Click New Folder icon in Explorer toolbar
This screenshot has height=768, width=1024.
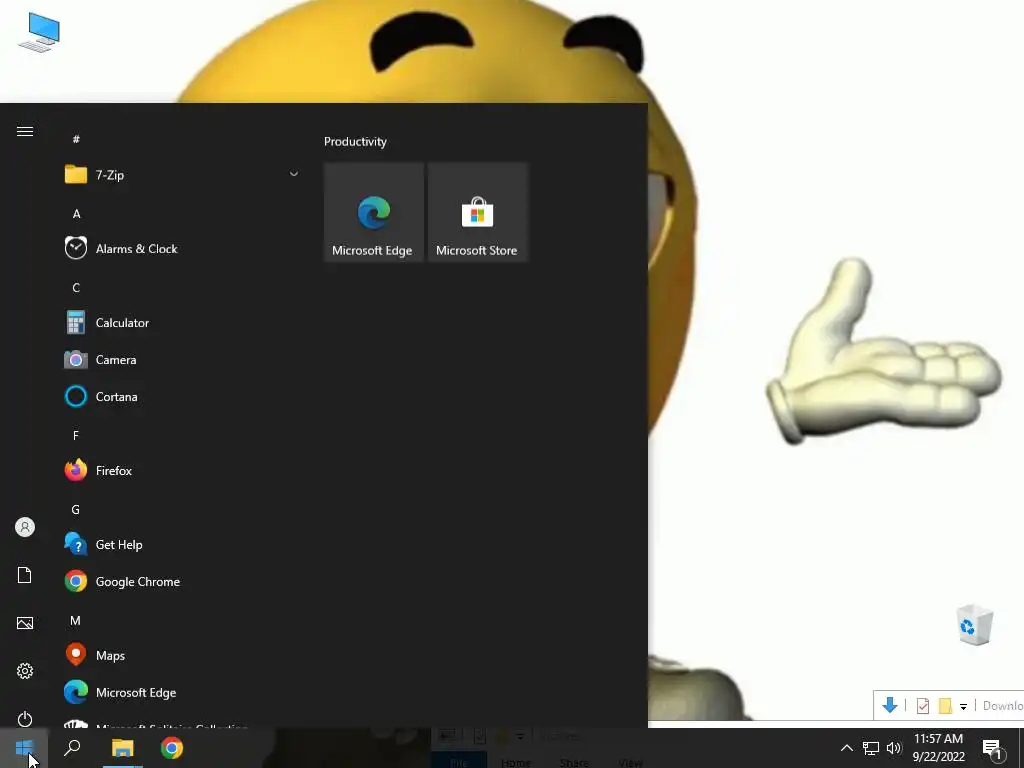click(945, 706)
